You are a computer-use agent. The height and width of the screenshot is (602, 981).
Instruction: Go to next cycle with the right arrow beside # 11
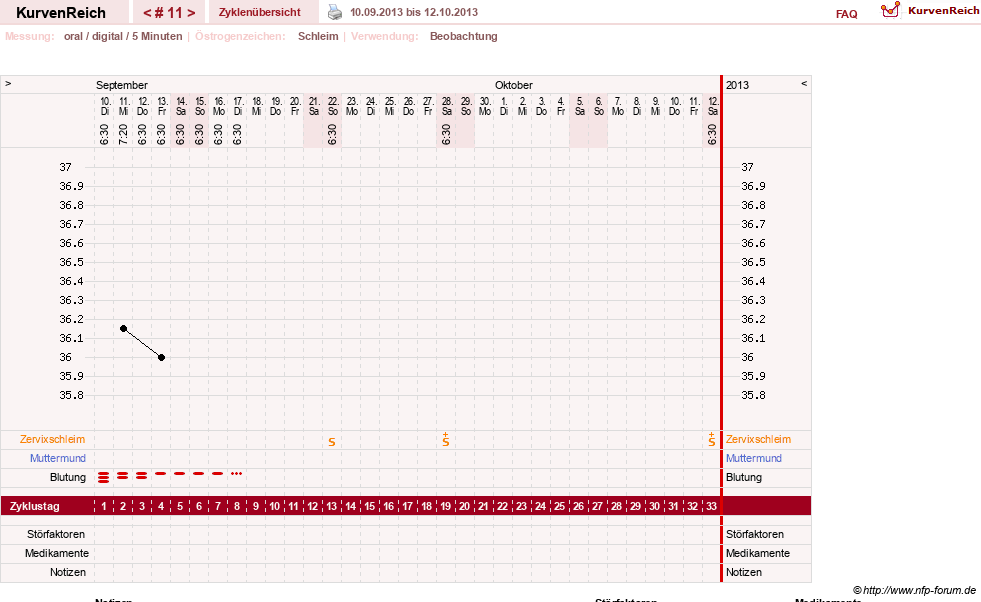(191, 13)
